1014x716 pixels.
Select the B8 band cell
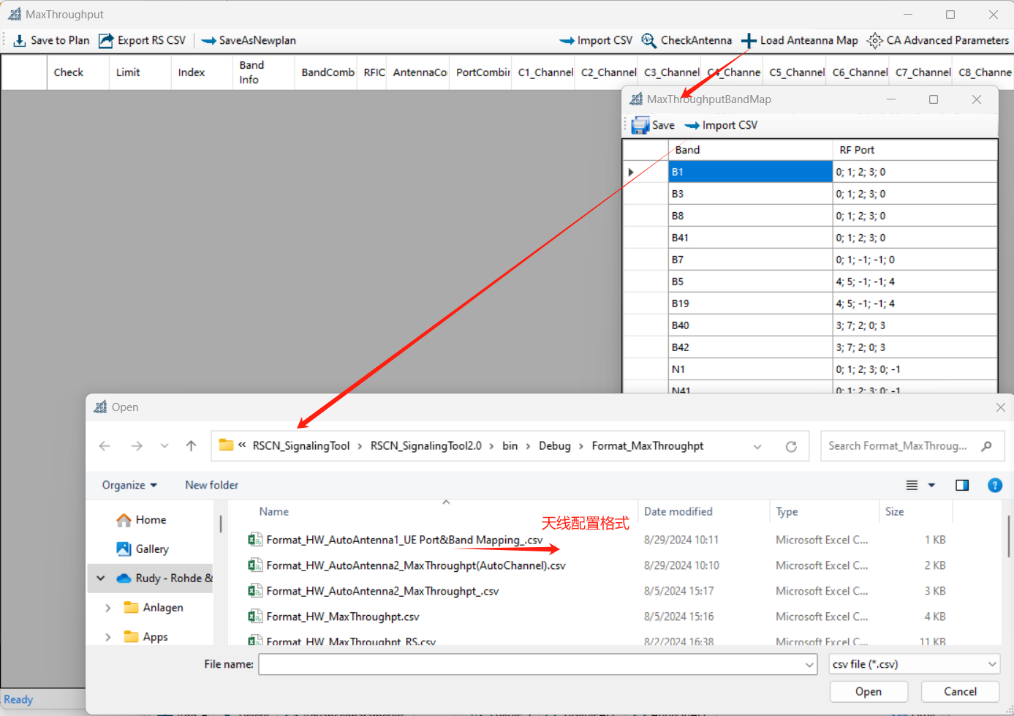pyautogui.click(x=750, y=215)
